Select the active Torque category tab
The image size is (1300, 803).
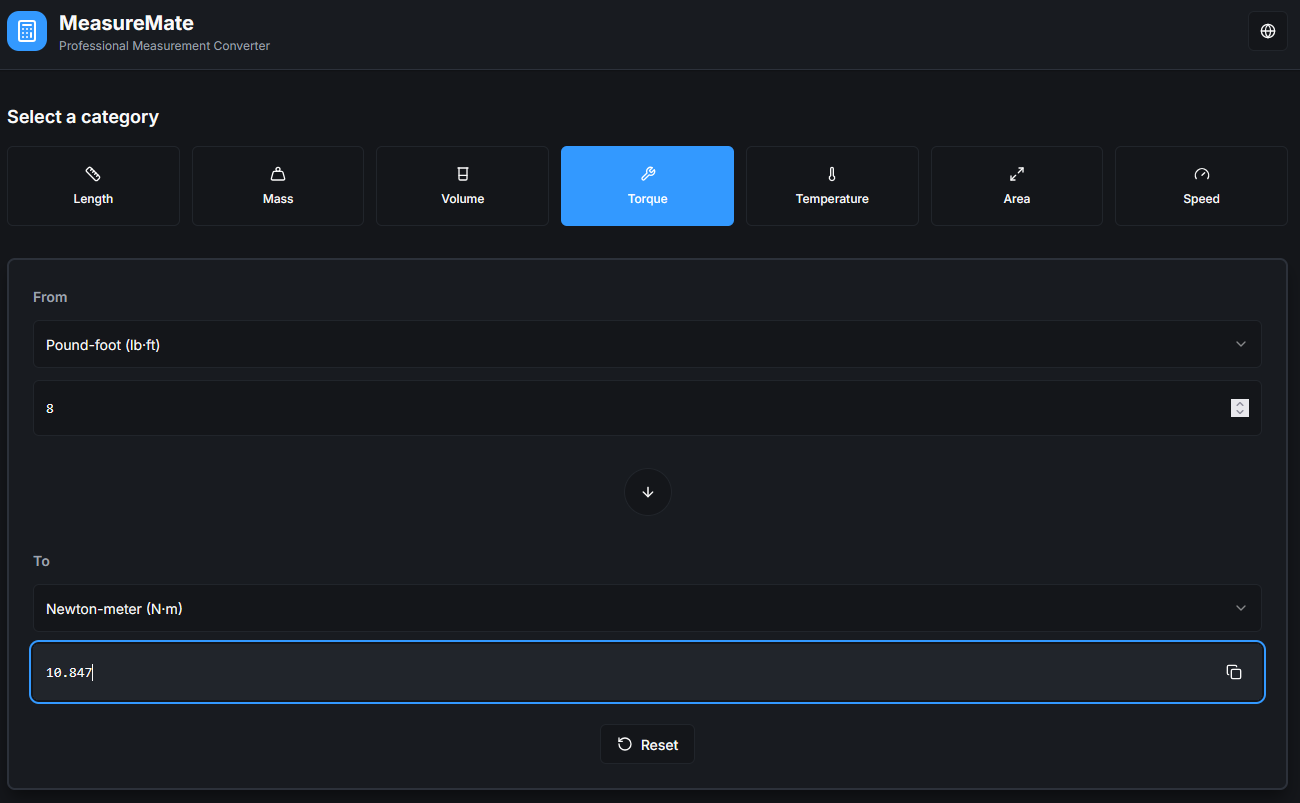point(647,186)
